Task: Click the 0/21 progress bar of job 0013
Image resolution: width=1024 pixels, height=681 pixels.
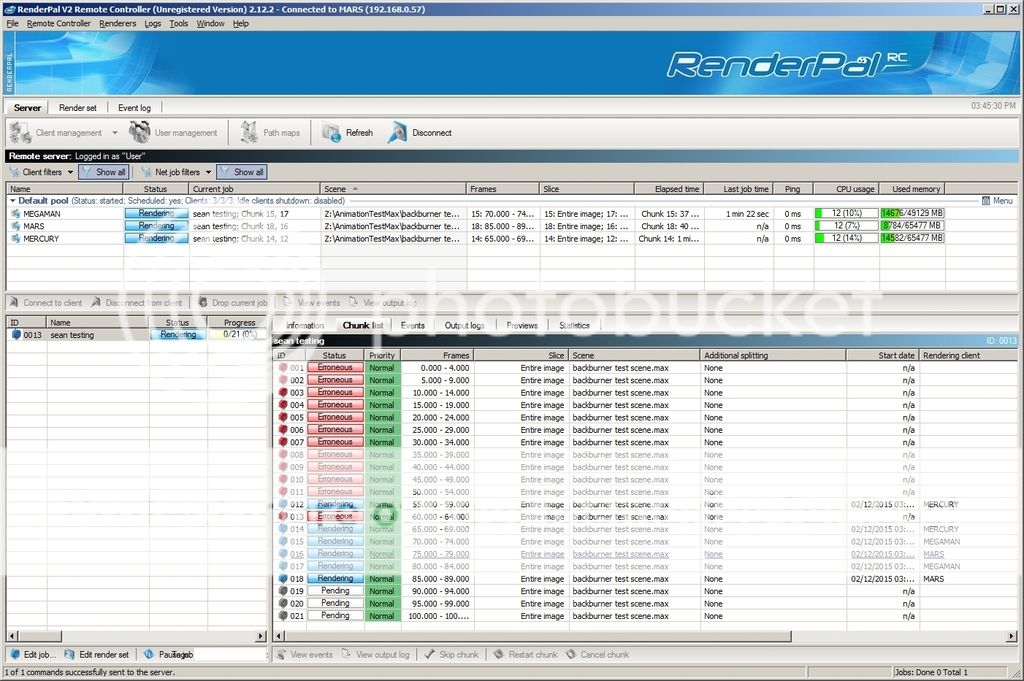Action: click(x=238, y=334)
